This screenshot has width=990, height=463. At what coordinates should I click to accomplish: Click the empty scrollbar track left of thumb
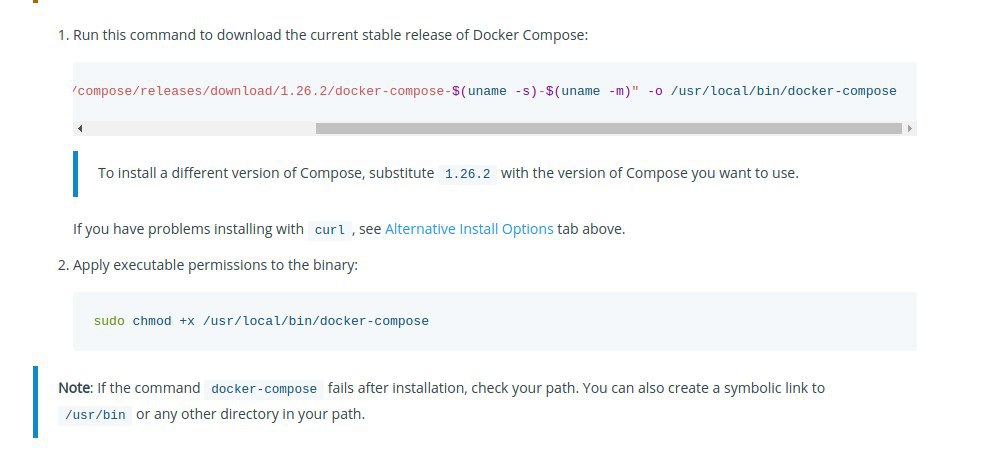point(200,129)
